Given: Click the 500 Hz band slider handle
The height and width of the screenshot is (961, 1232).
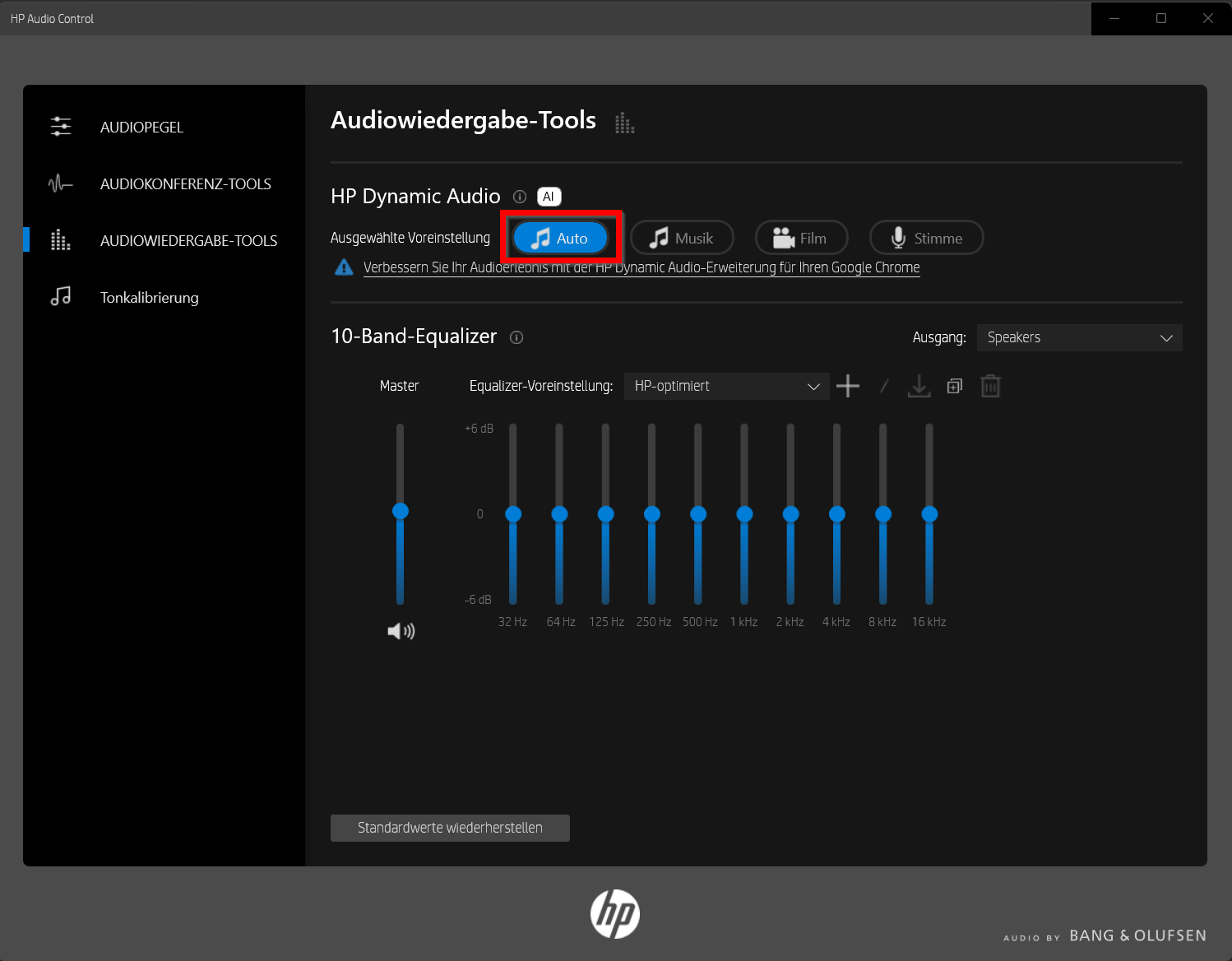Looking at the screenshot, I should pos(698,514).
